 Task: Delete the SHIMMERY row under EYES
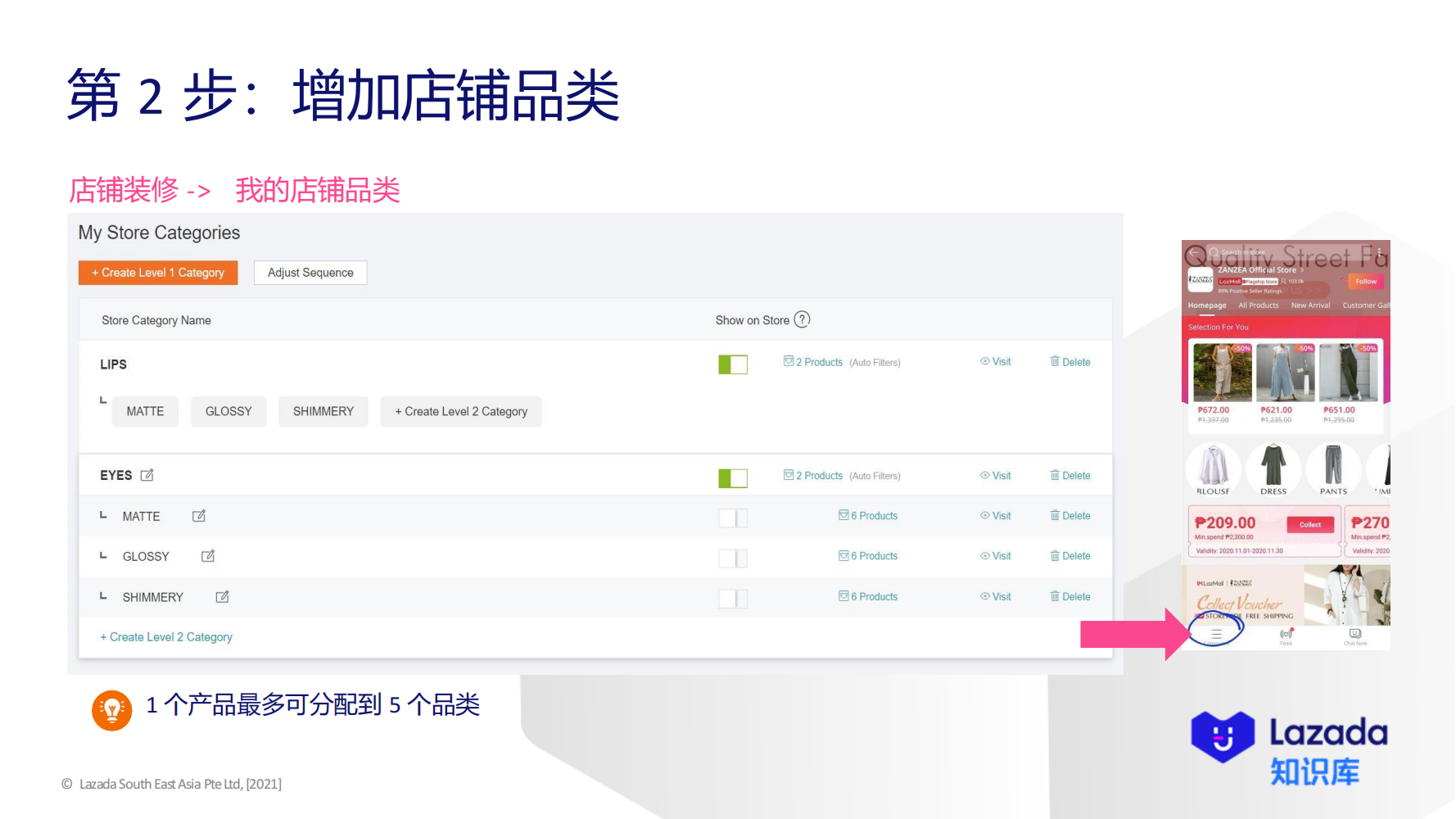[1070, 597]
